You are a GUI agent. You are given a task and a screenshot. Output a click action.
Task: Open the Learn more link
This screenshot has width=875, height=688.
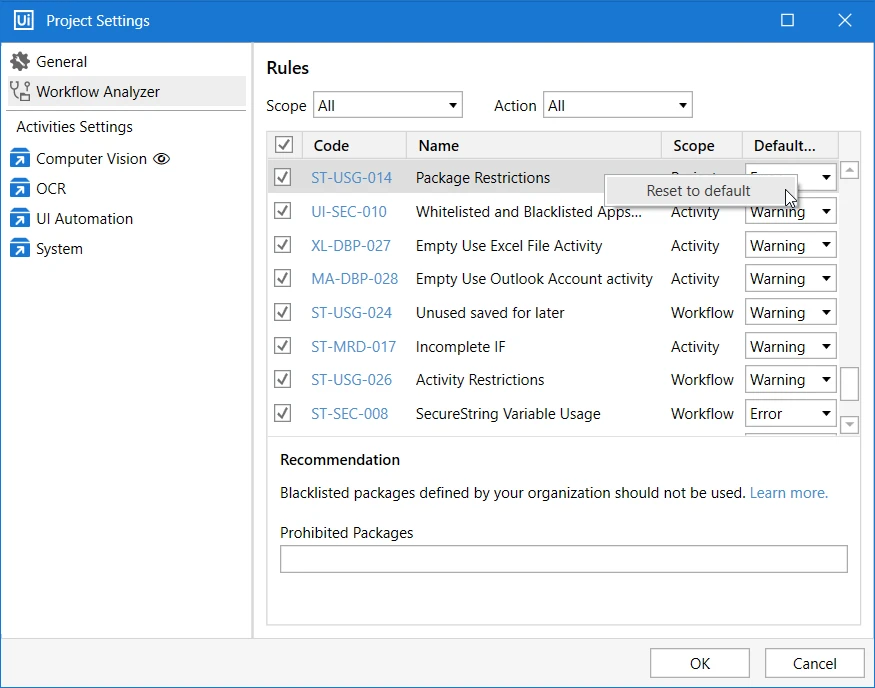click(789, 493)
